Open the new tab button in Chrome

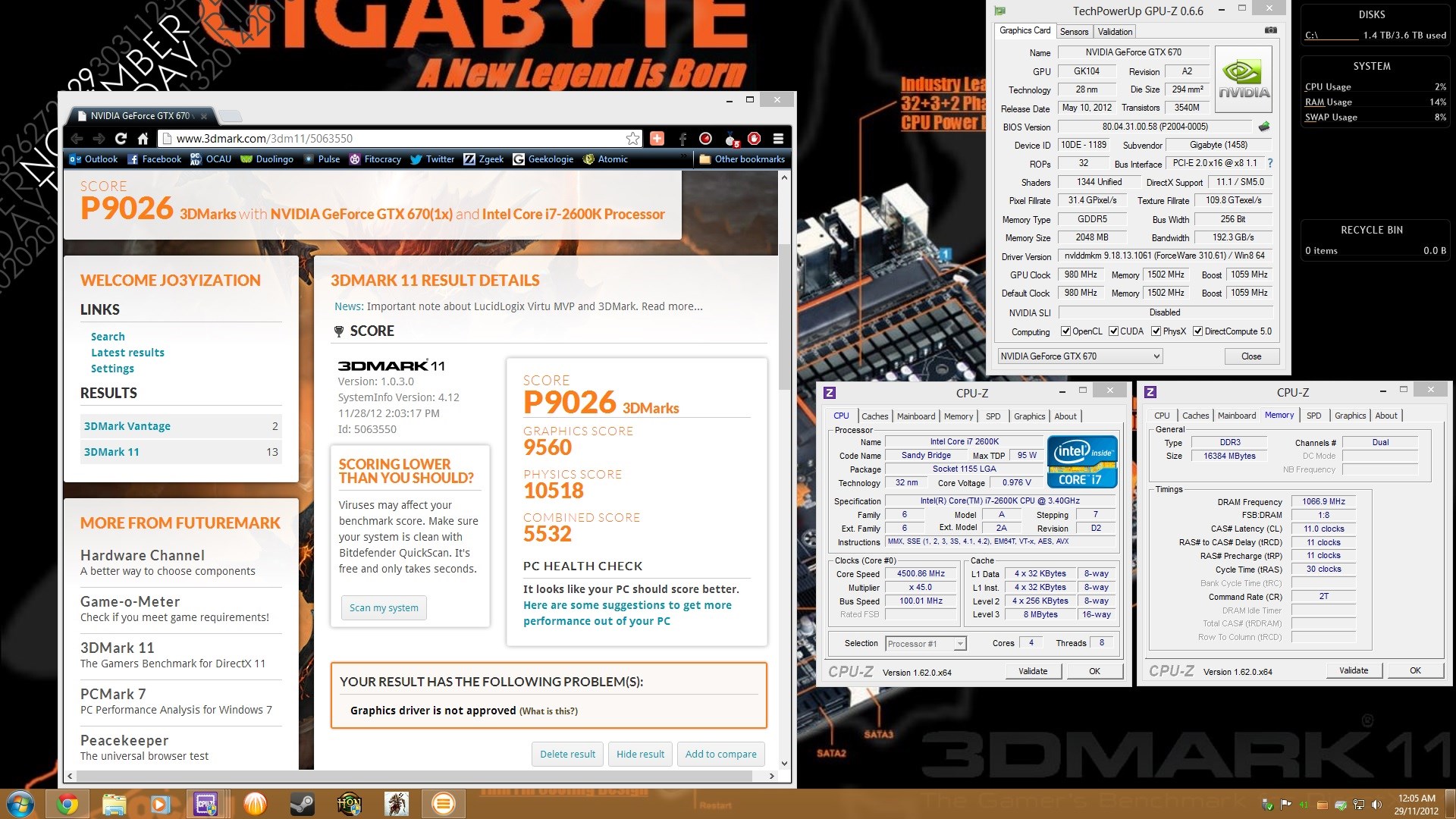coord(230,116)
